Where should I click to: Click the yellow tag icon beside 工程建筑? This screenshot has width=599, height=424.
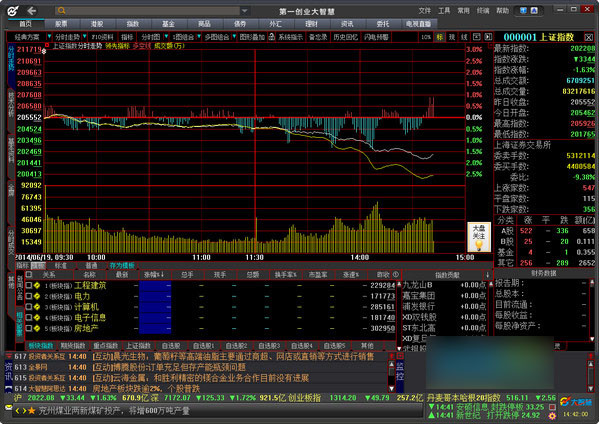(37, 285)
